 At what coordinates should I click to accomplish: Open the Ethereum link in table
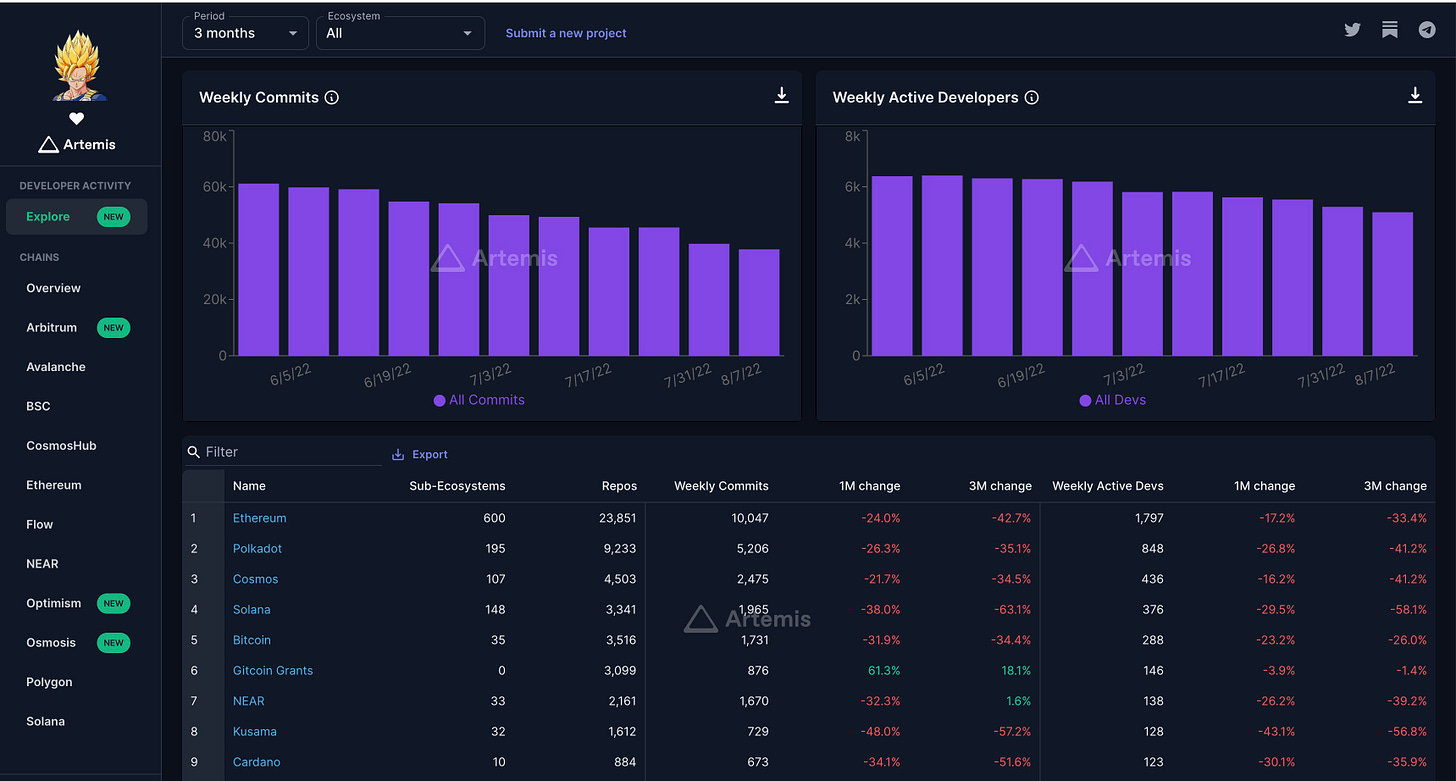pos(260,518)
